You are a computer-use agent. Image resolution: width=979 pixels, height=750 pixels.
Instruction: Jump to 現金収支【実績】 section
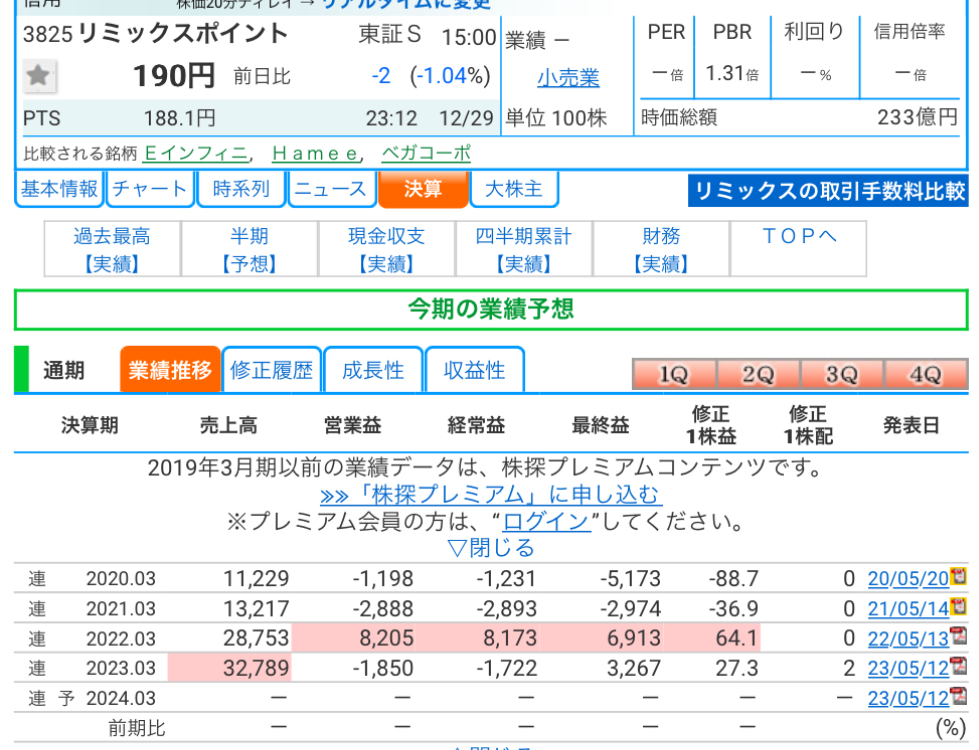386,249
